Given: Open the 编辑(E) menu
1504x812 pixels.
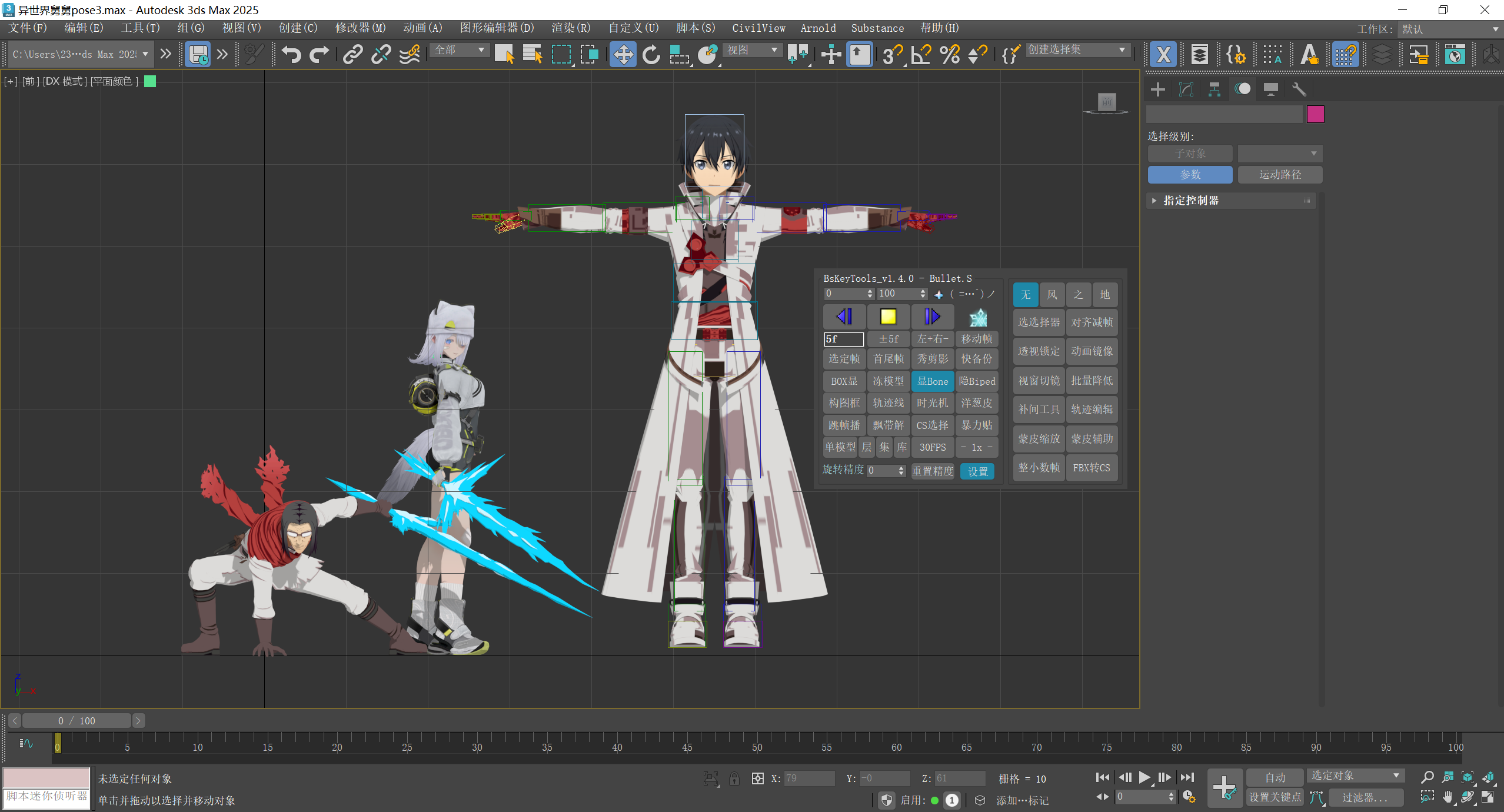Looking at the screenshot, I should pos(84,28).
